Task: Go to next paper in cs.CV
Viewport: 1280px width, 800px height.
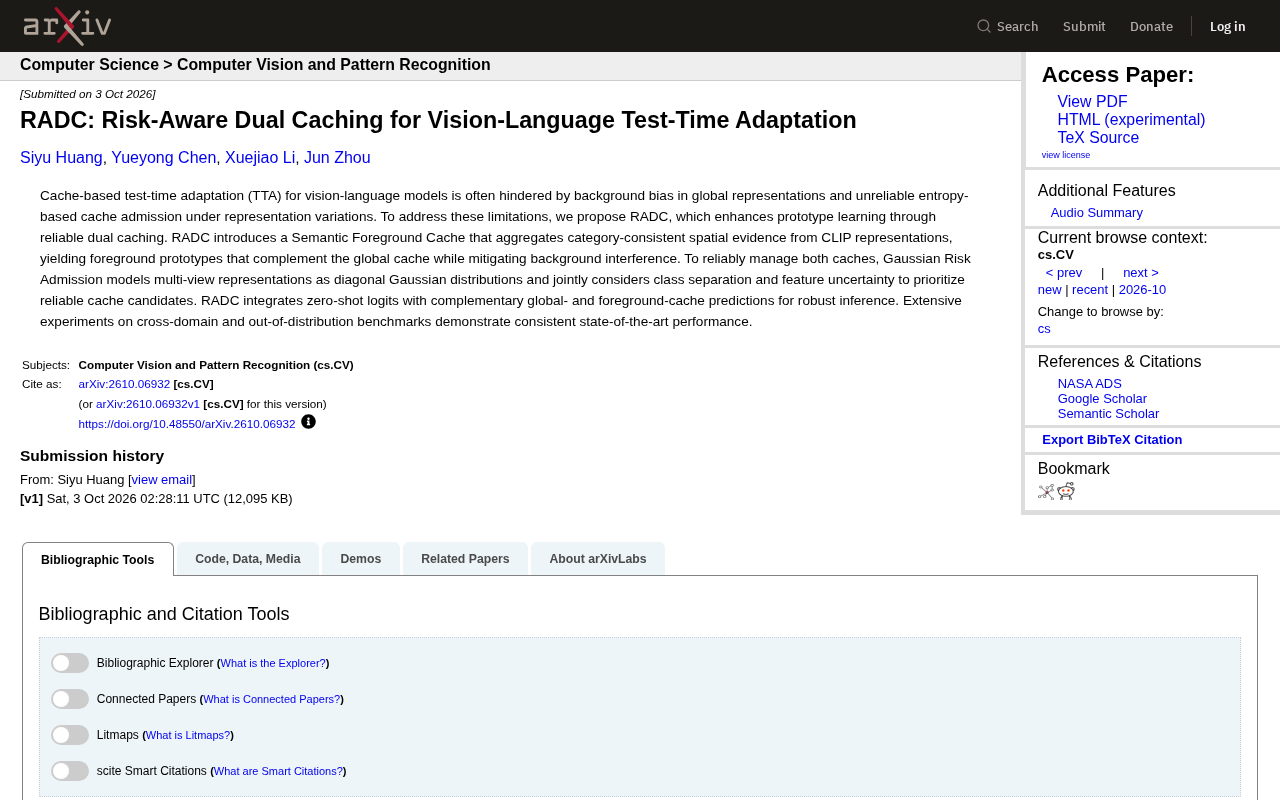Action: [1141, 273]
